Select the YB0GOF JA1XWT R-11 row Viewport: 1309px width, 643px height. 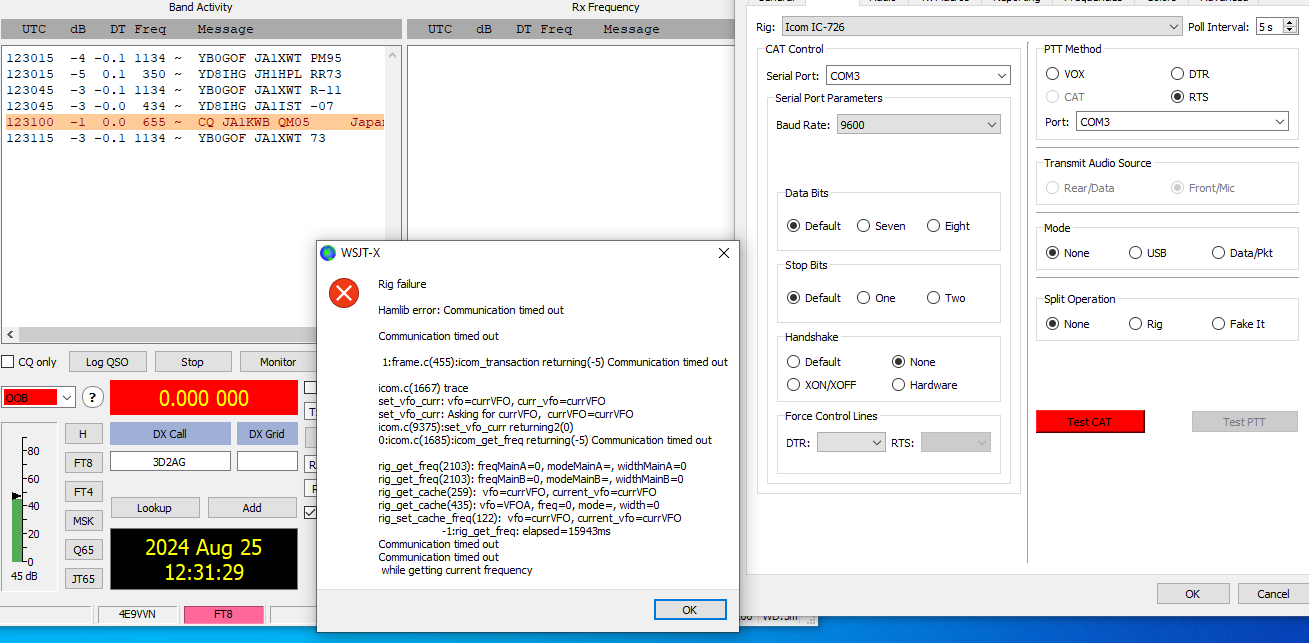pyautogui.click(x=193, y=90)
